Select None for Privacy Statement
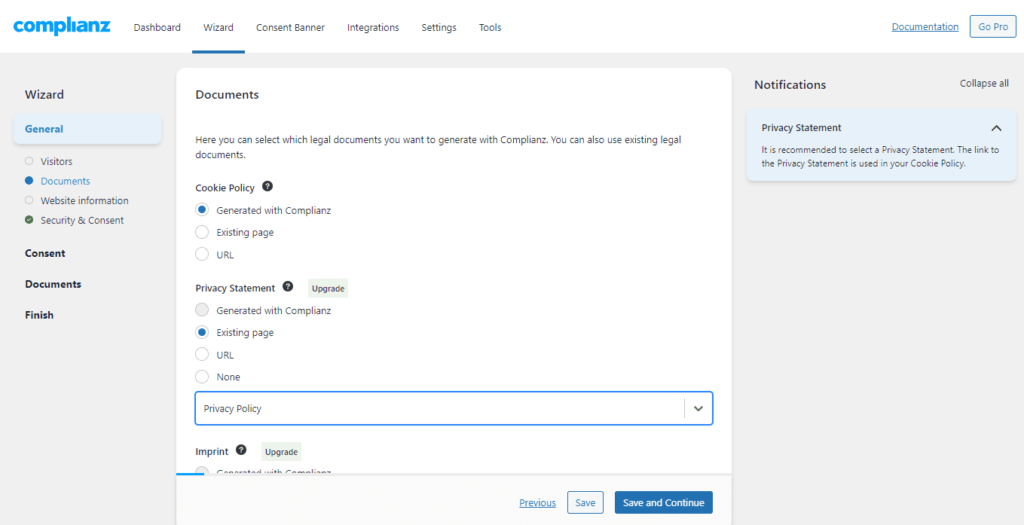This screenshot has height=525, width=1024. 202,377
